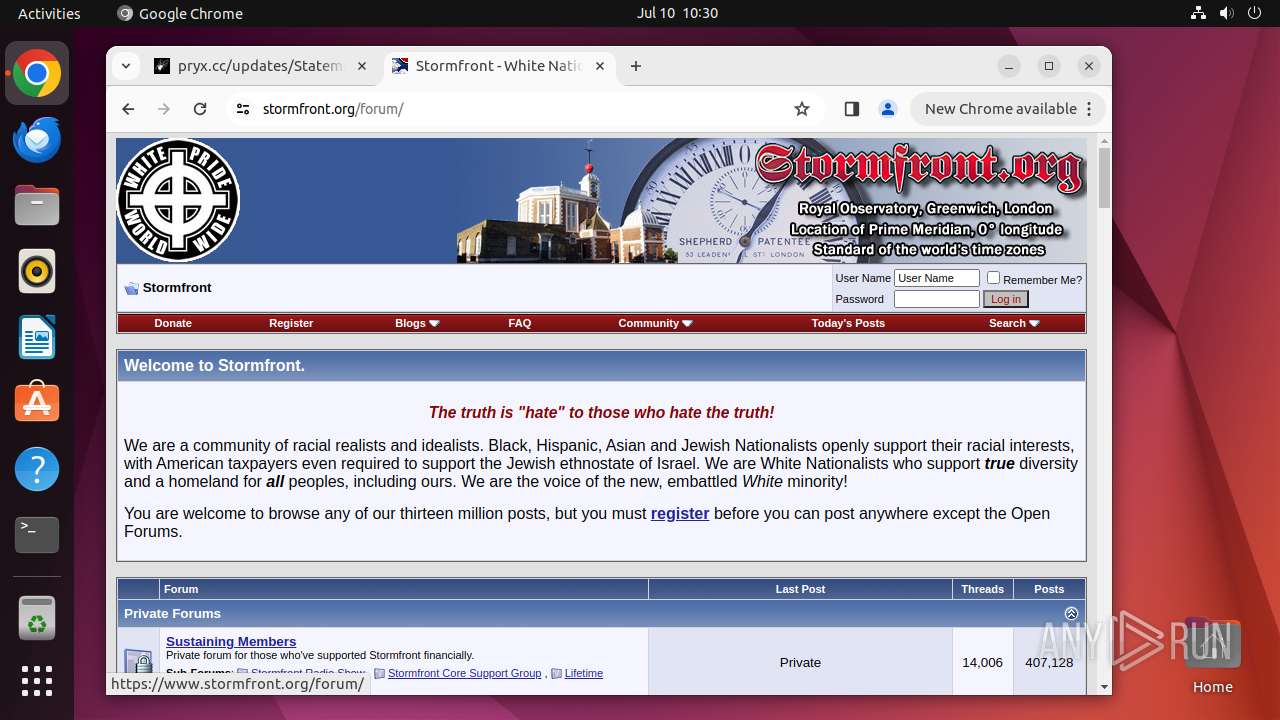Image resolution: width=1280 pixels, height=720 pixels.
Task: Open the Chrome tab search dropdown
Action: tap(125, 66)
